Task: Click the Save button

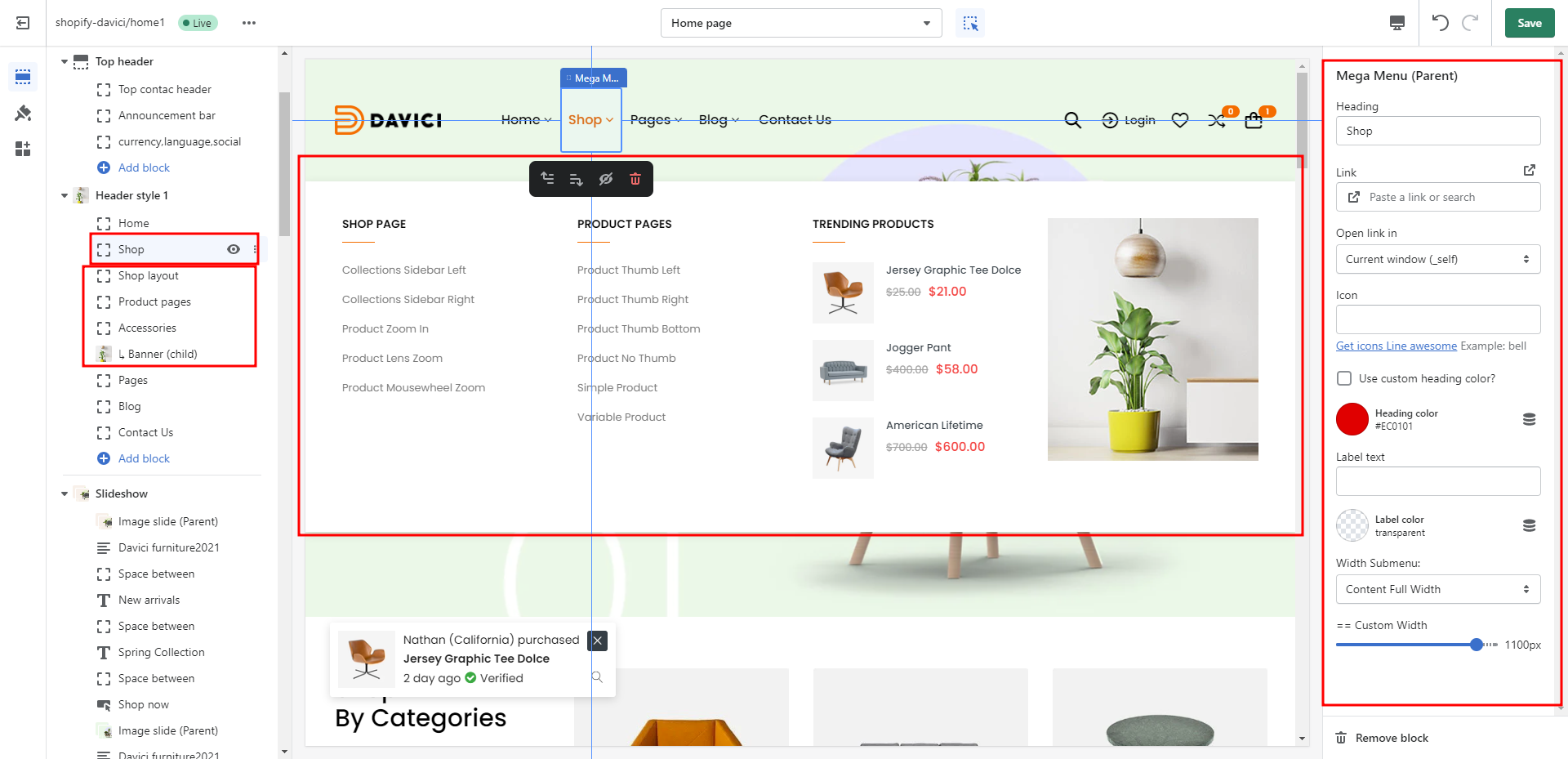Action: [x=1529, y=23]
